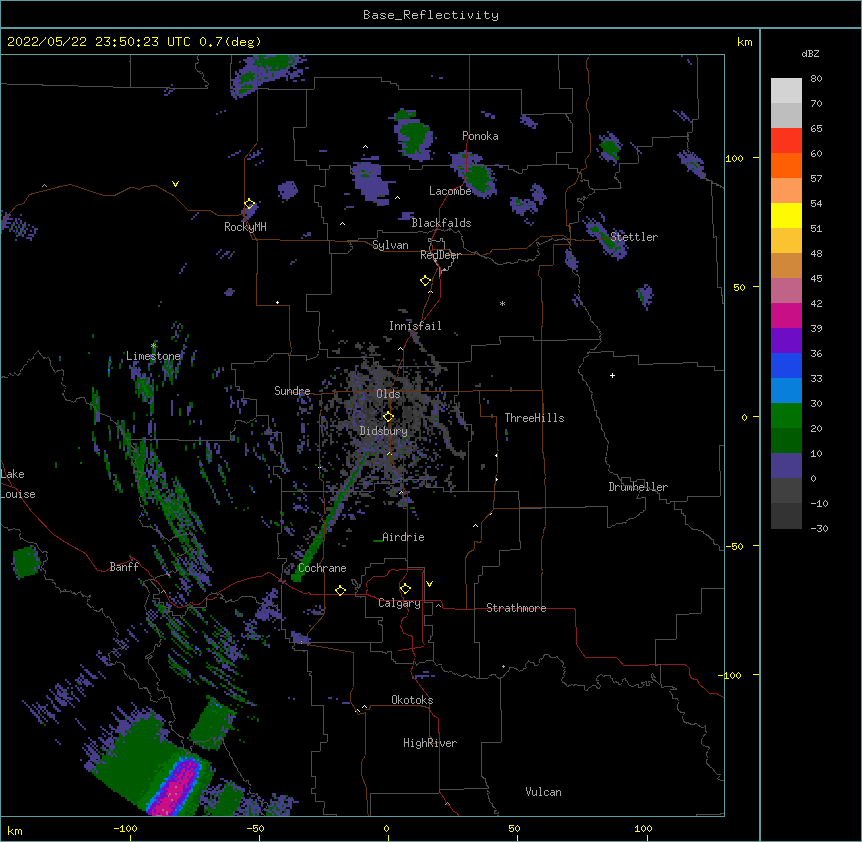Click the Cochrane city label
862x842 pixels.
pyautogui.click(x=322, y=568)
